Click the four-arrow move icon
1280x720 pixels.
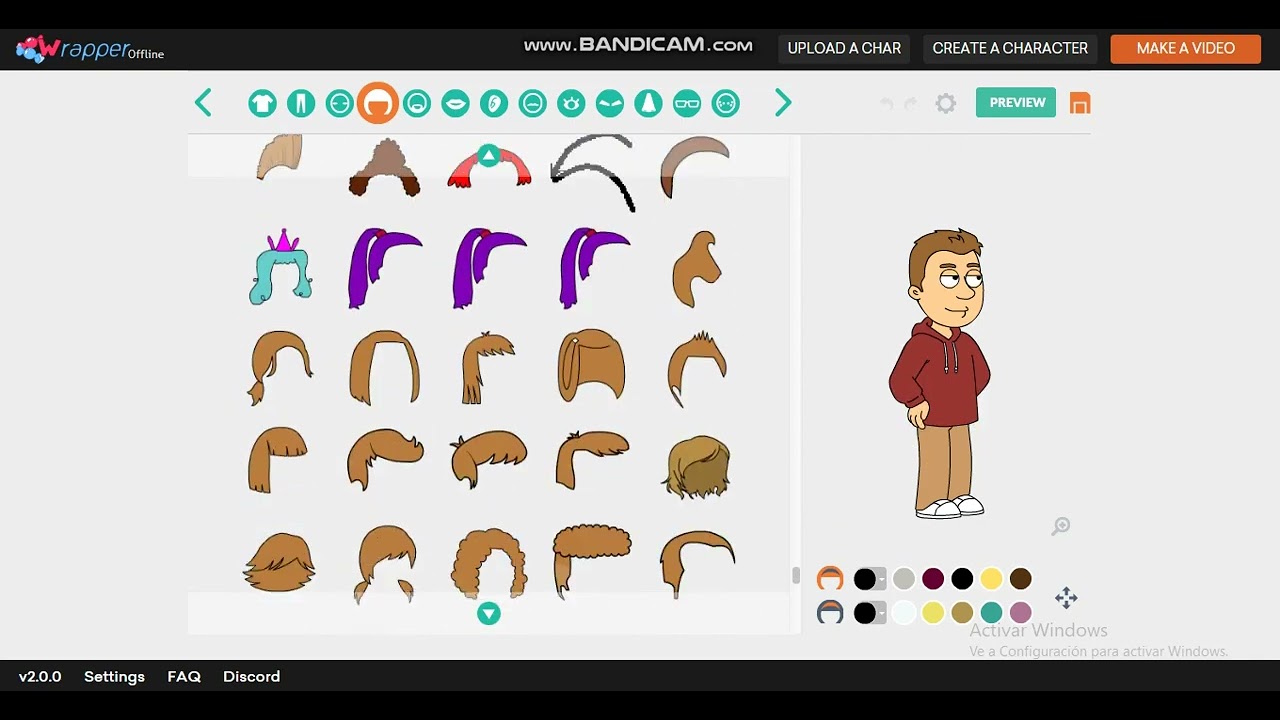(x=1066, y=598)
